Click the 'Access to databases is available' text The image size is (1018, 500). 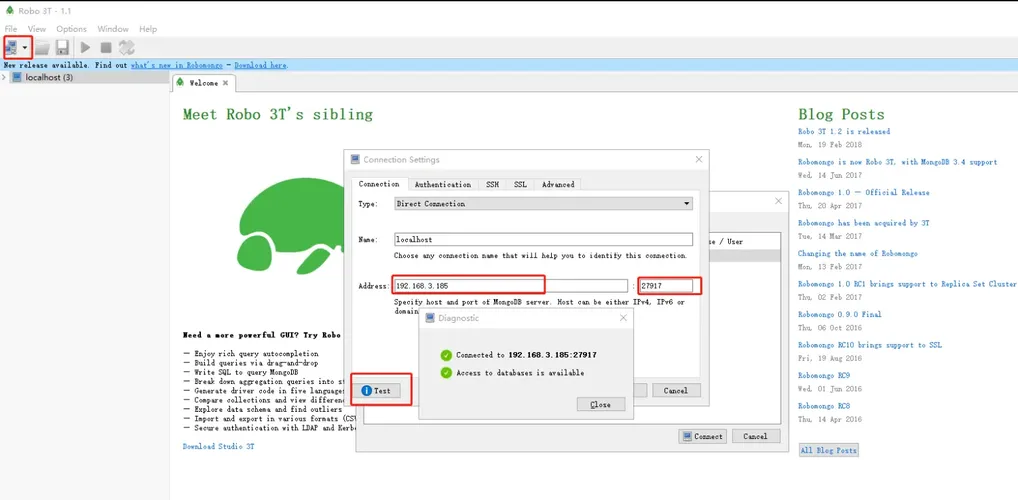[520, 373]
